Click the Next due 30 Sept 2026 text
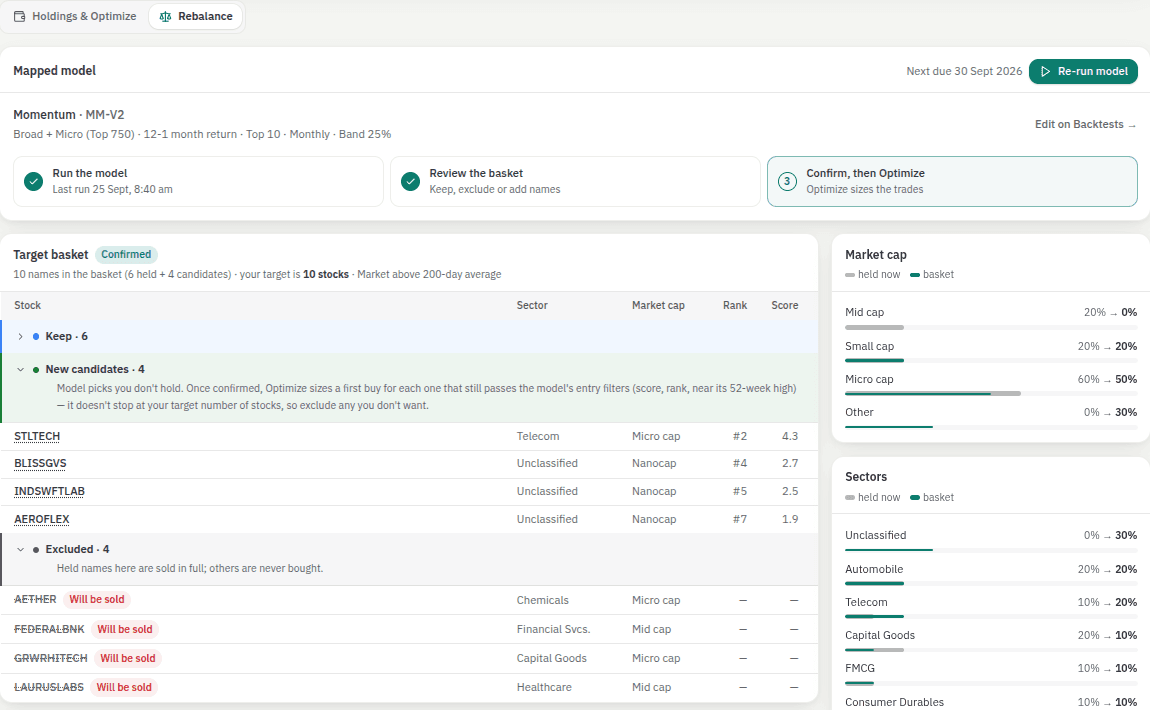 (x=964, y=71)
